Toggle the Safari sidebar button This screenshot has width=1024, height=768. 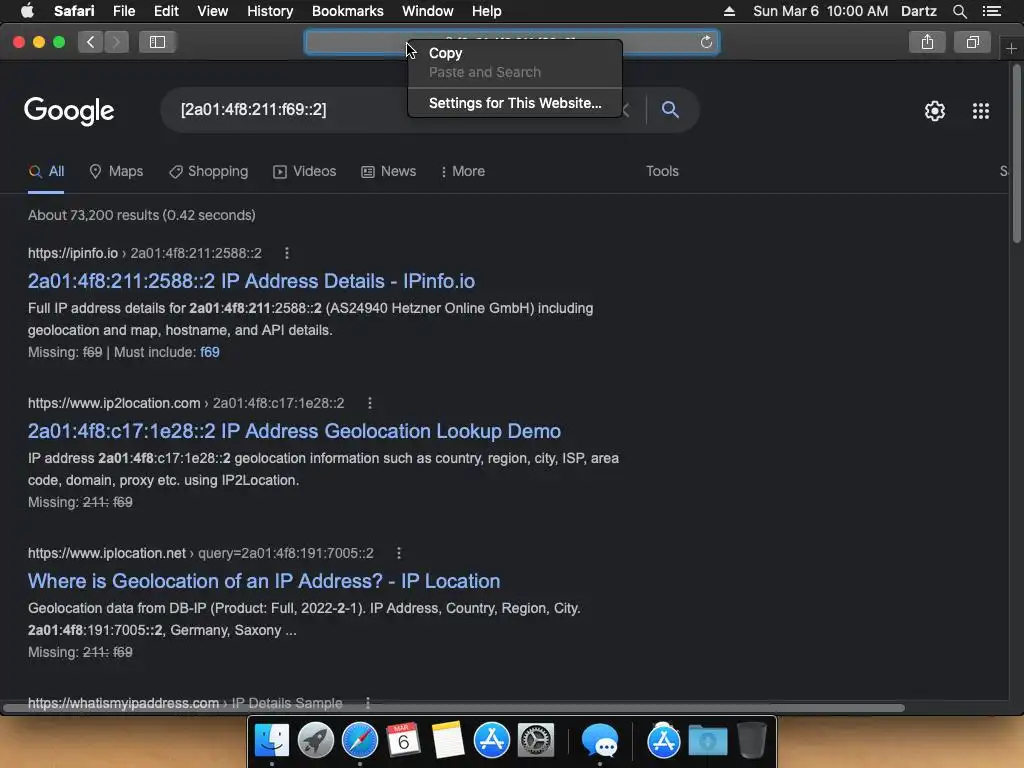(x=157, y=42)
